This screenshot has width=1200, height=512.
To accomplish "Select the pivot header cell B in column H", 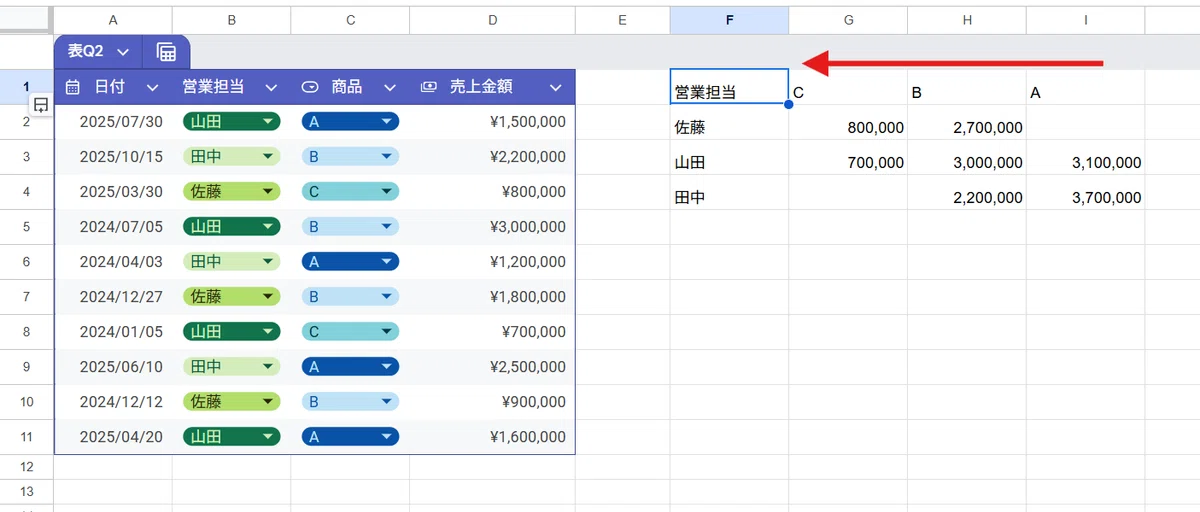I will (967, 87).
